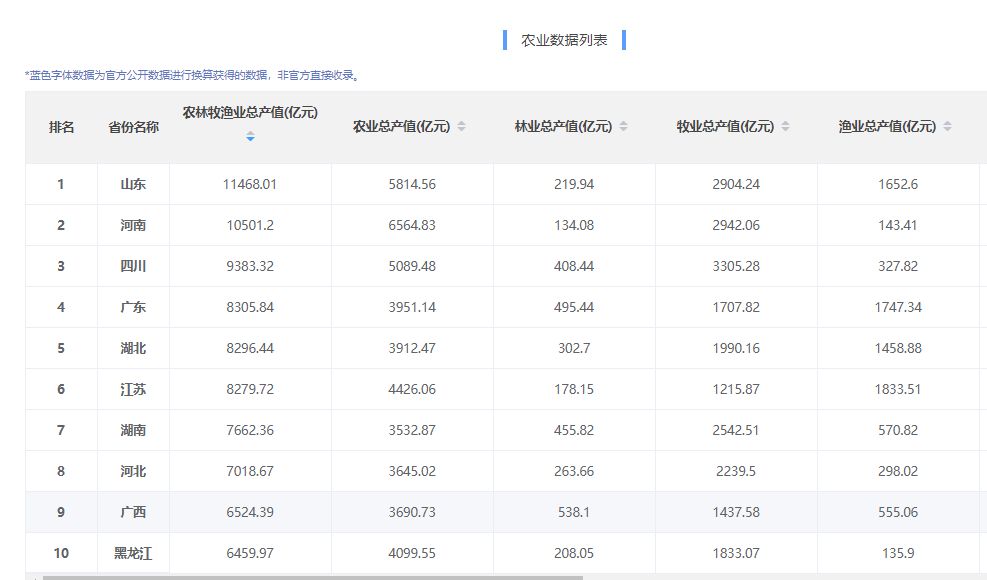Select province 河南

[133, 225]
